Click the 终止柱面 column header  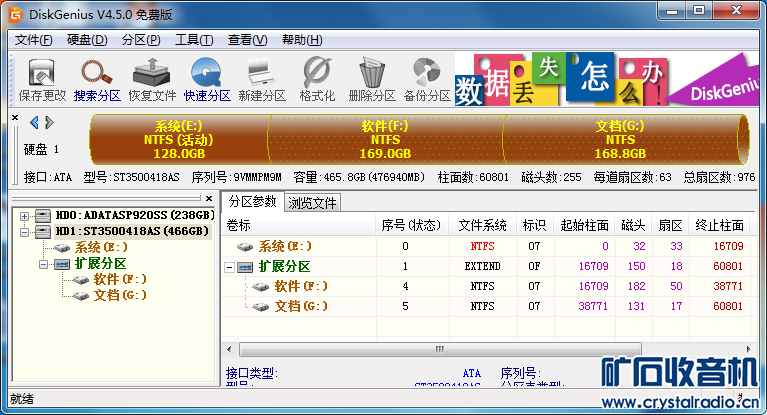click(719, 225)
